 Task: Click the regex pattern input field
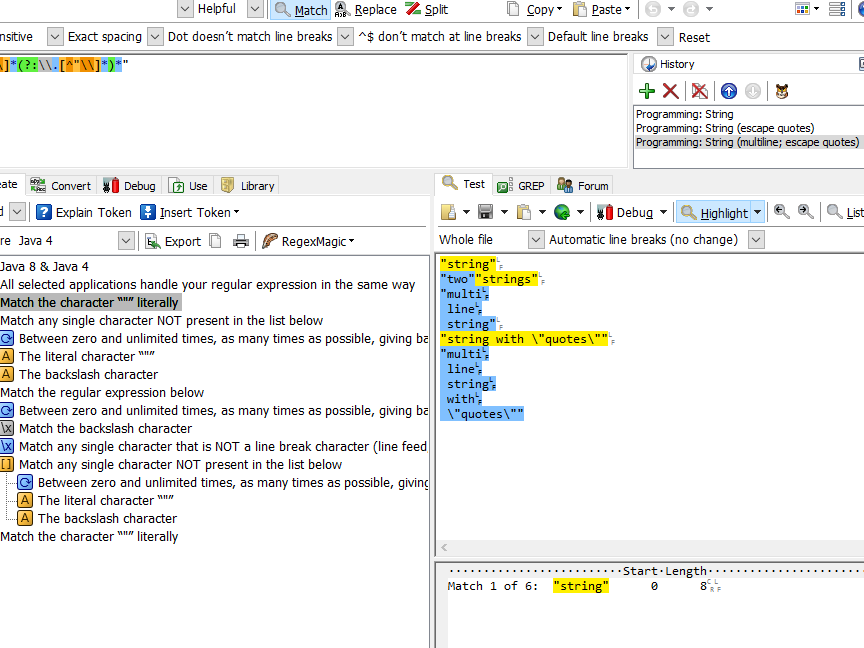313,110
